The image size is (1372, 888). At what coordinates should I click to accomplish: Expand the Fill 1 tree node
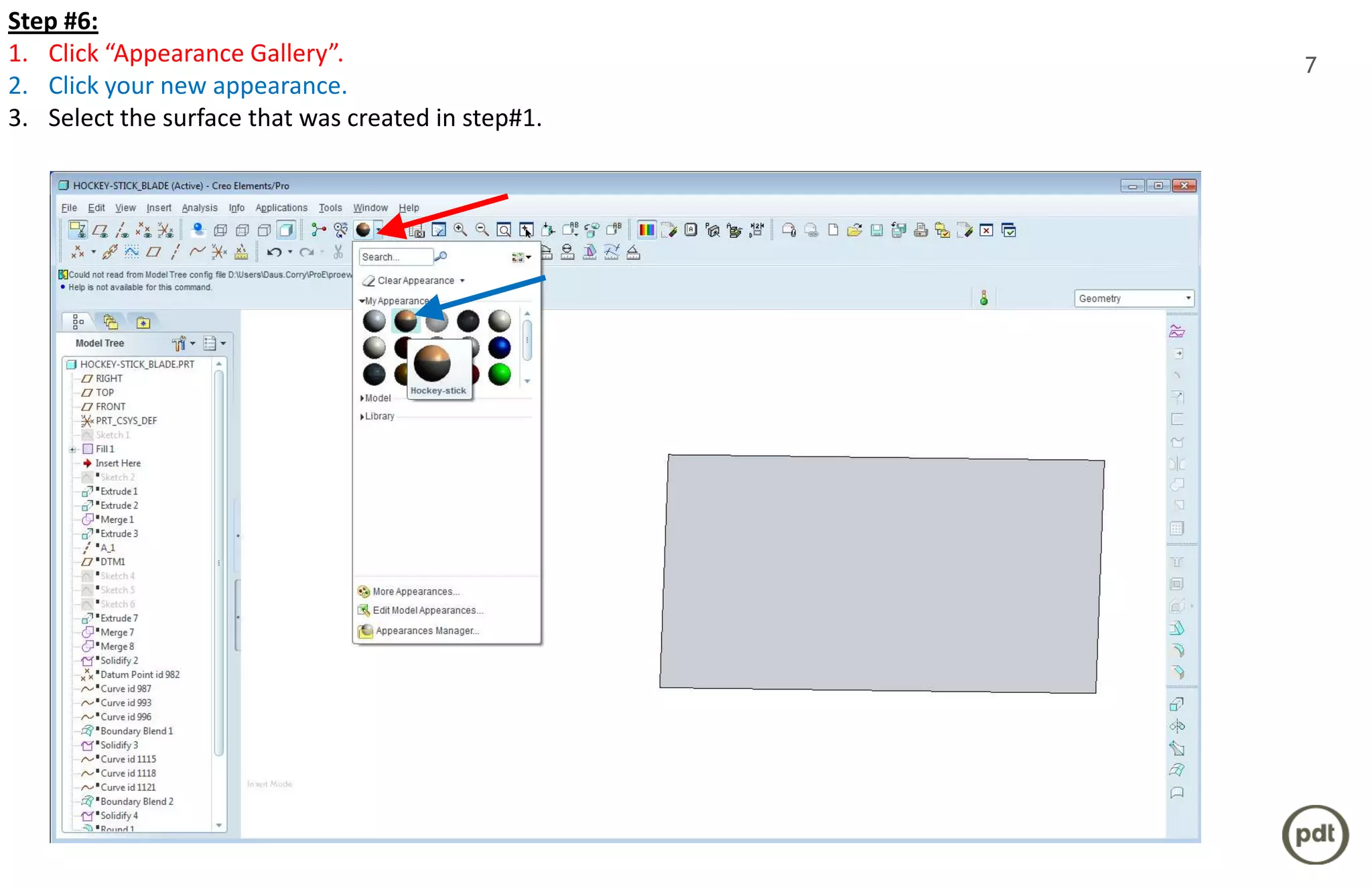click(x=72, y=450)
